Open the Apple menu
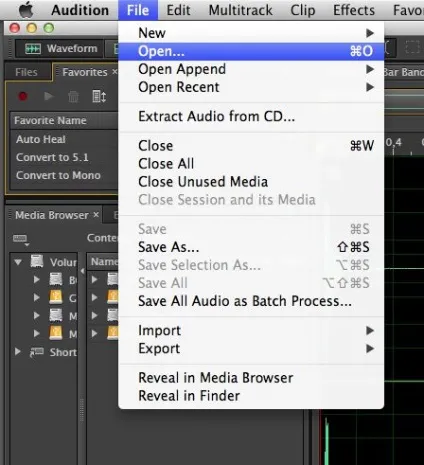This screenshot has width=424, height=465. tap(26, 10)
